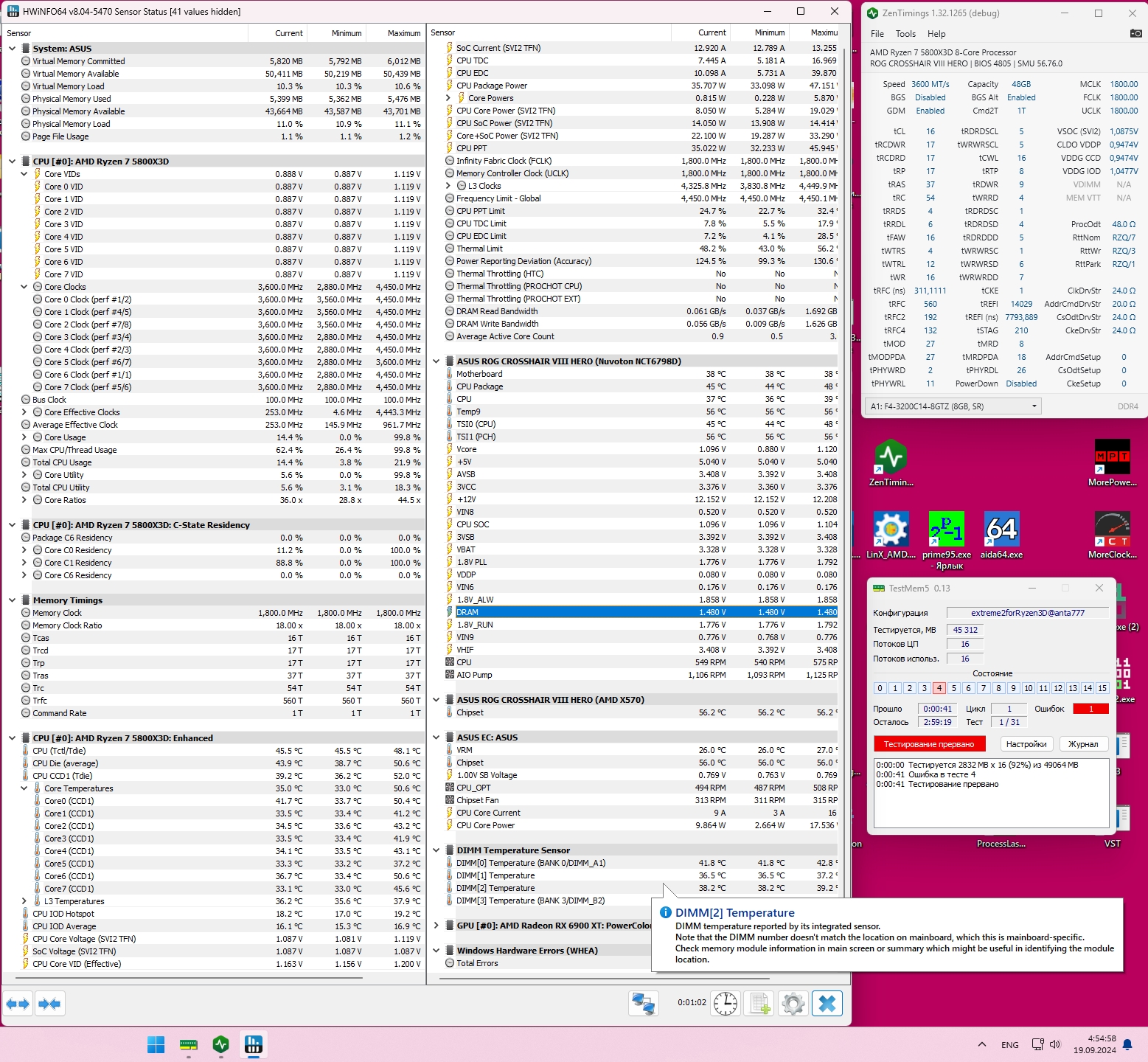Collapse the Memory Timings sensor group

pos(12,600)
